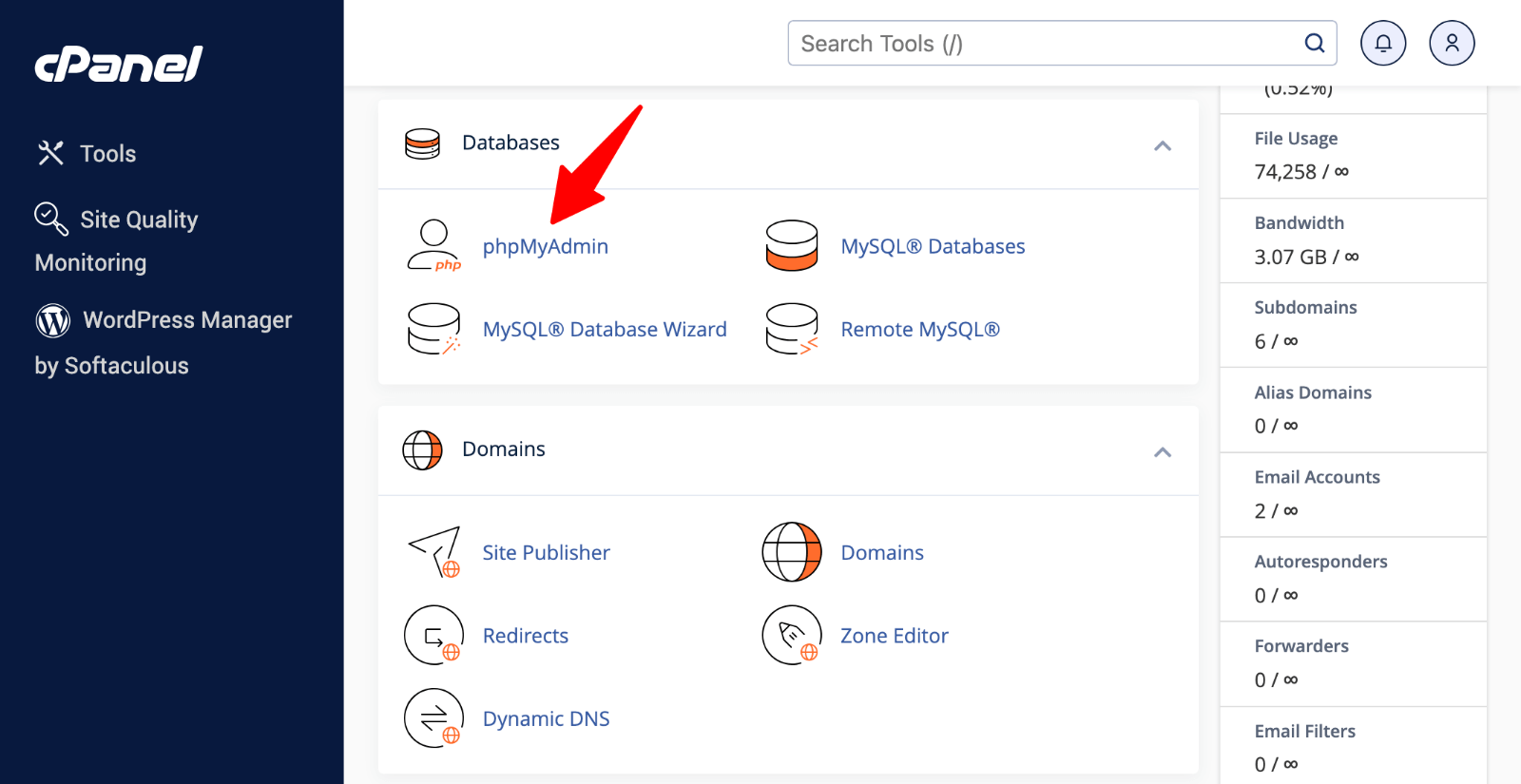Image resolution: width=1521 pixels, height=784 pixels.
Task: Click the 6 / ∞ subdomains value
Action: 1276,341
